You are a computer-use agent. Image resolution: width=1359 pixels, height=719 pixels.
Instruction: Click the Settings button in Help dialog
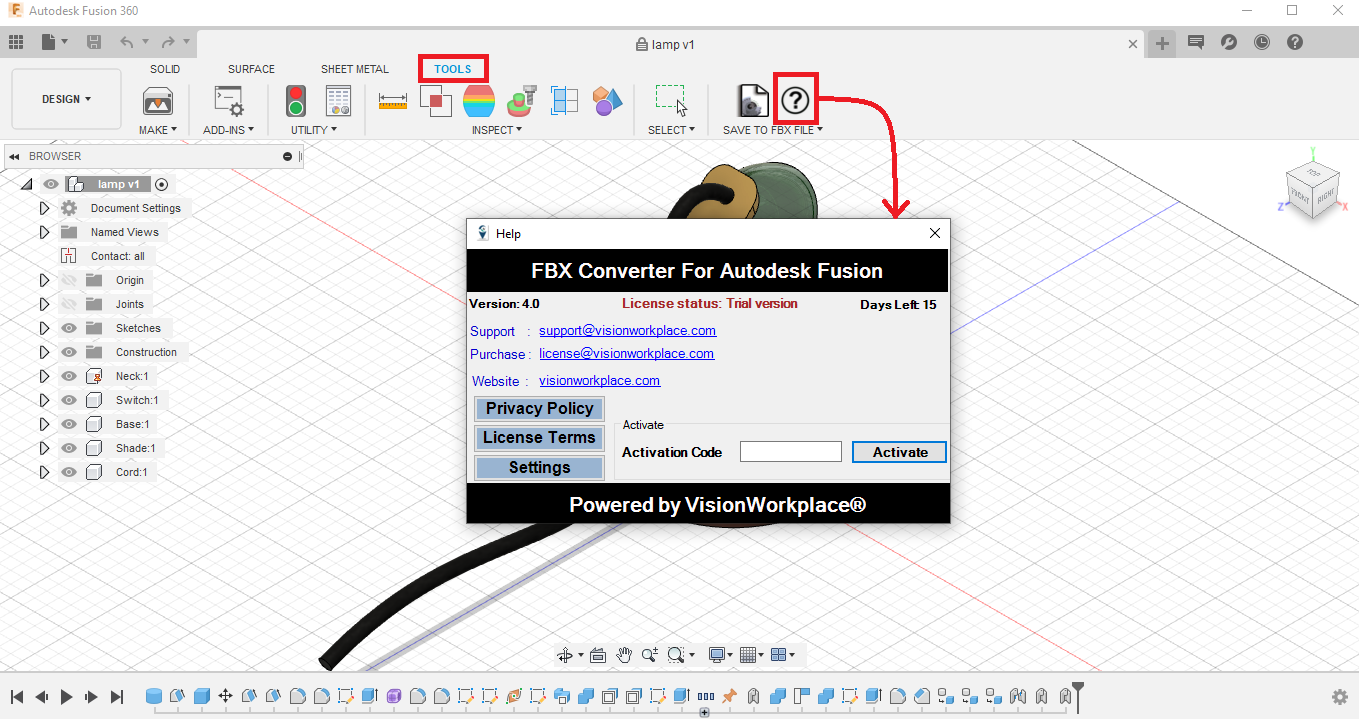(540, 468)
